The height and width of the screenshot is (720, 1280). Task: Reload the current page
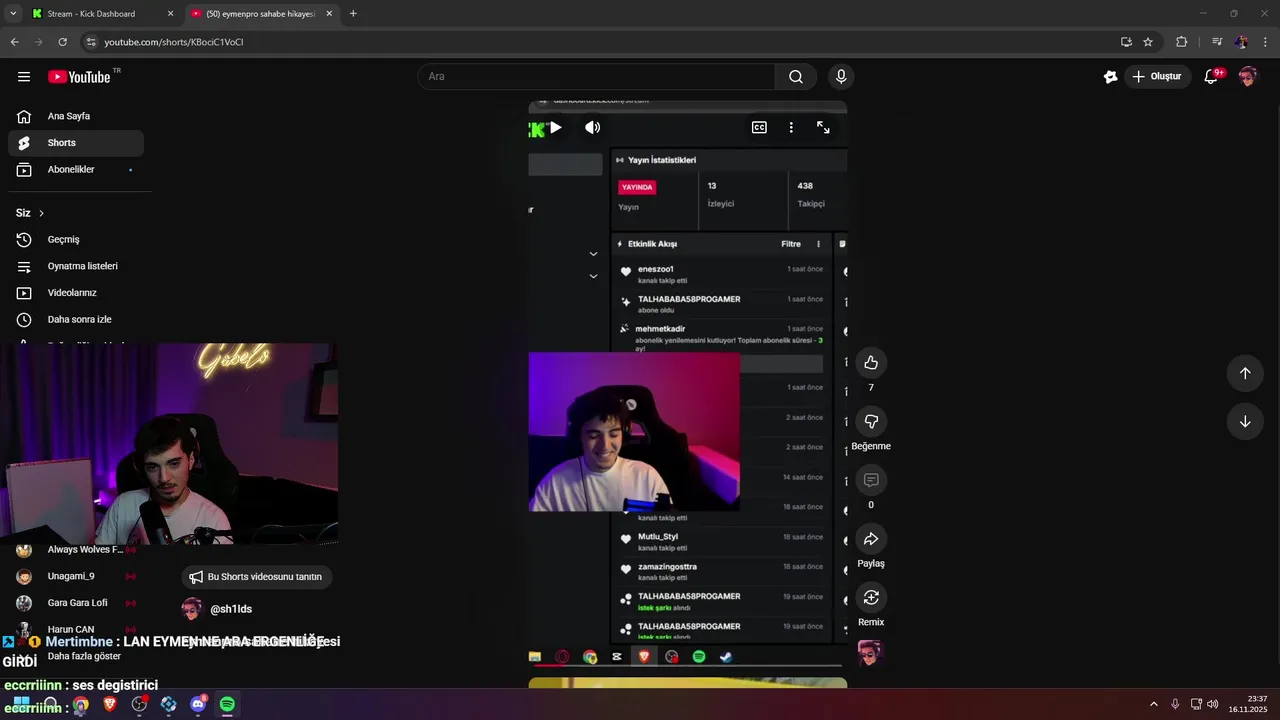[x=62, y=42]
